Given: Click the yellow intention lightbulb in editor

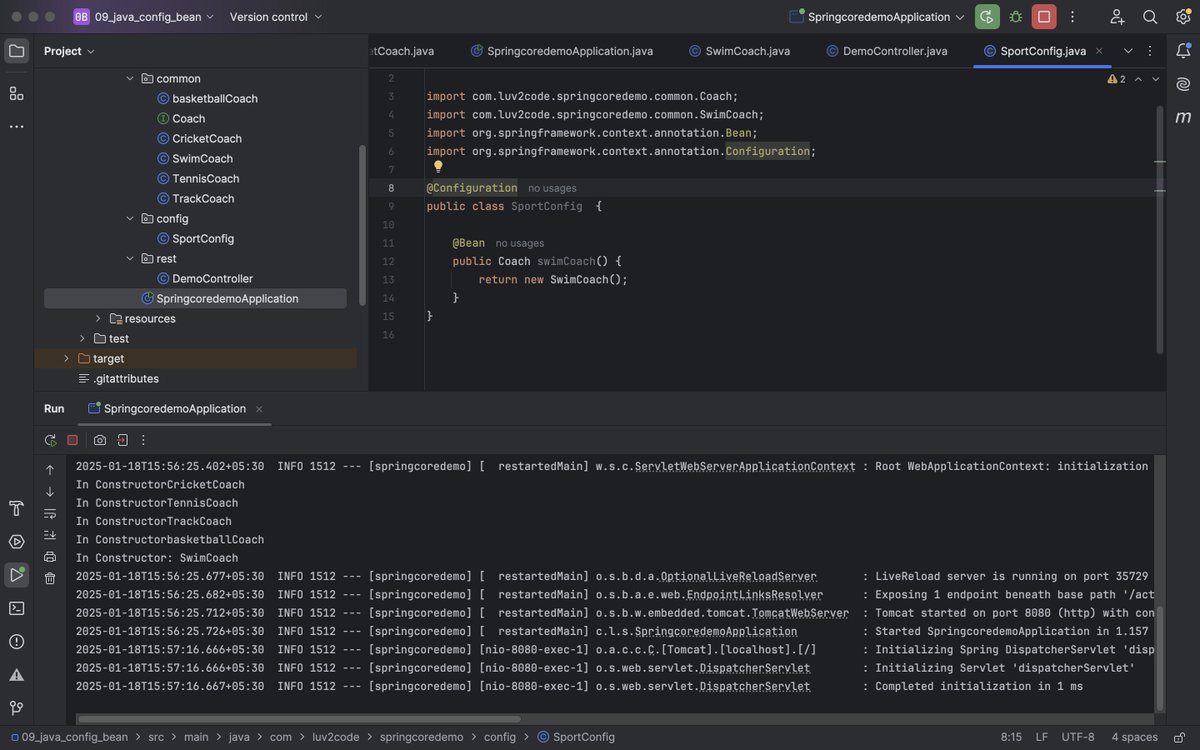Looking at the screenshot, I should [x=437, y=168].
